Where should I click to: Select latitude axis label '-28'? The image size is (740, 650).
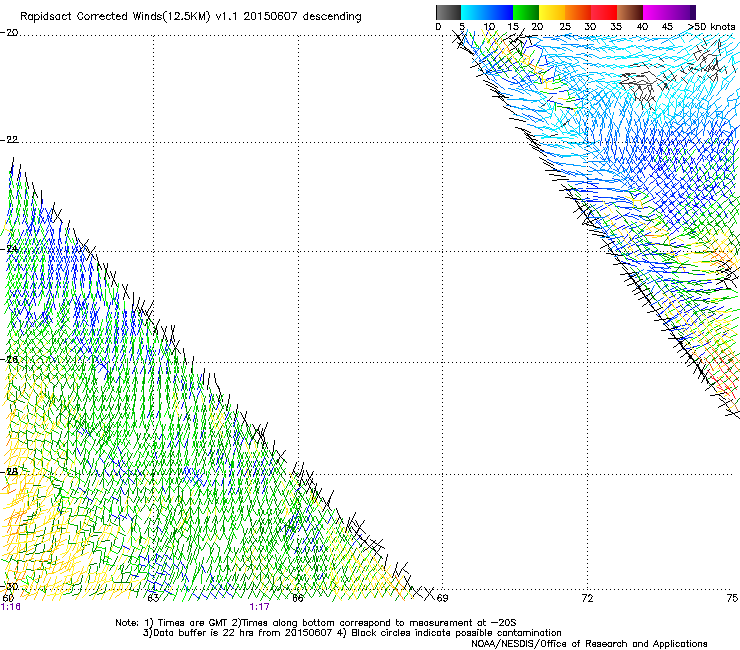click(9, 471)
